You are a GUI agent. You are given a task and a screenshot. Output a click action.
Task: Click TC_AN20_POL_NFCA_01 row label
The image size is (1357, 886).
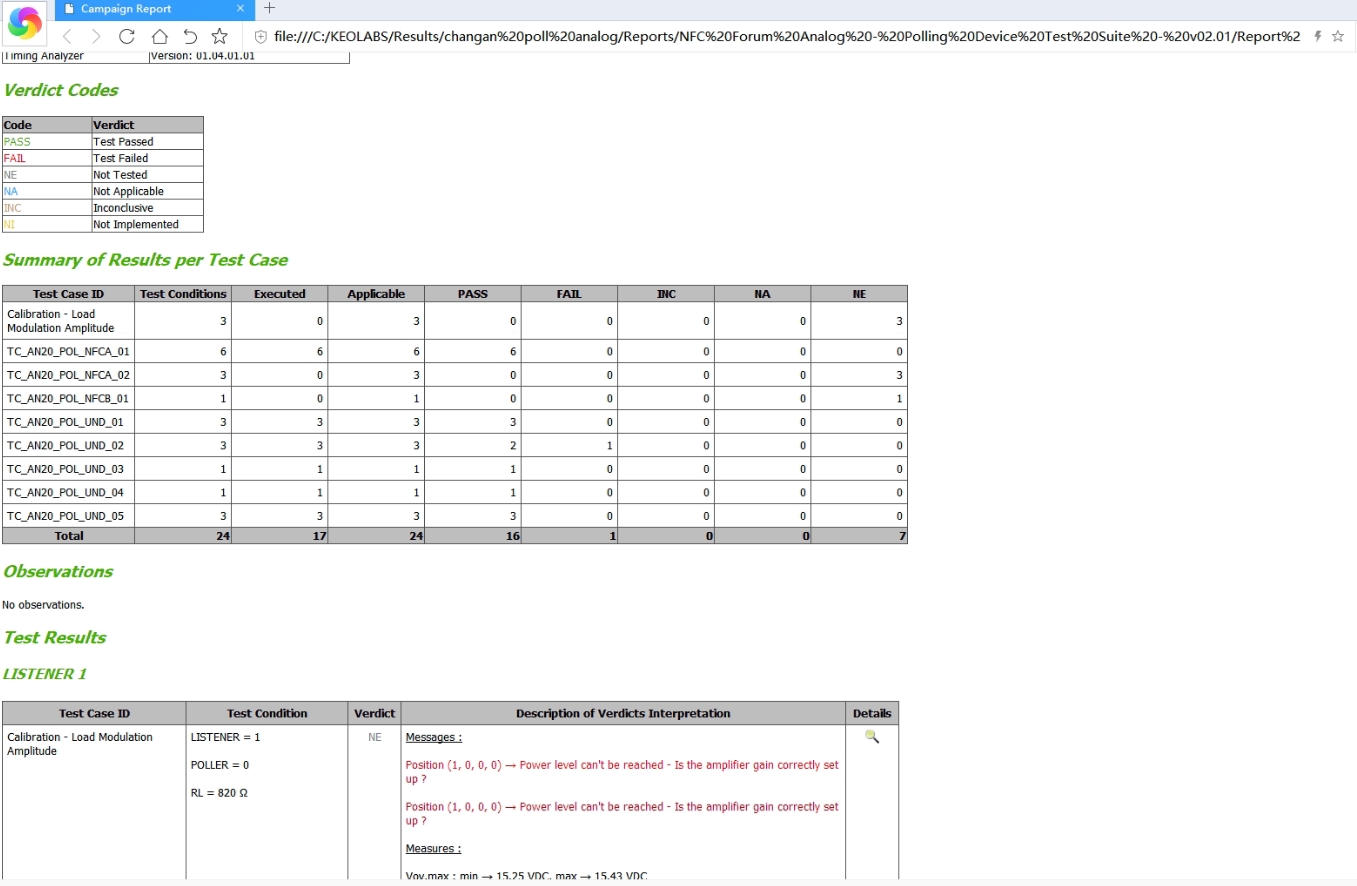68,351
